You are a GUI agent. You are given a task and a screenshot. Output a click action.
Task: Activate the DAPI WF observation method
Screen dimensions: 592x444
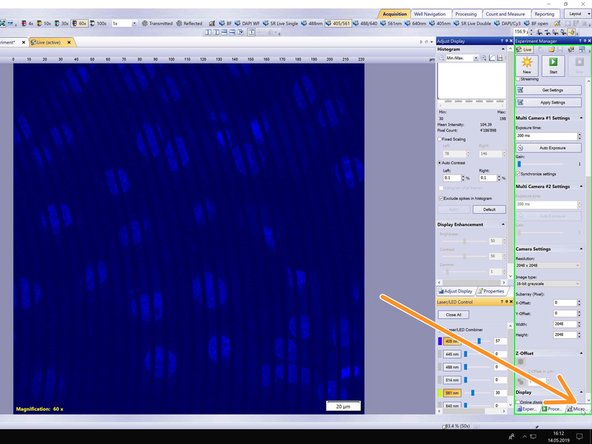[x=247, y=23]
